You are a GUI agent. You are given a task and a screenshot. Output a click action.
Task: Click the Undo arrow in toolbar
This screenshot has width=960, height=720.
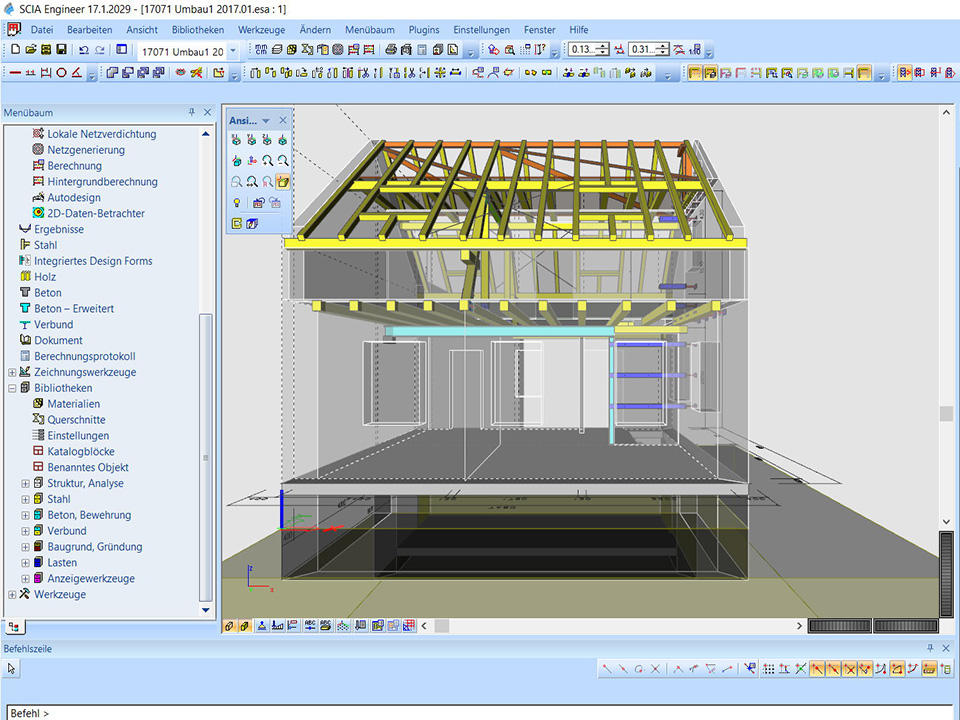pos(83,49)
